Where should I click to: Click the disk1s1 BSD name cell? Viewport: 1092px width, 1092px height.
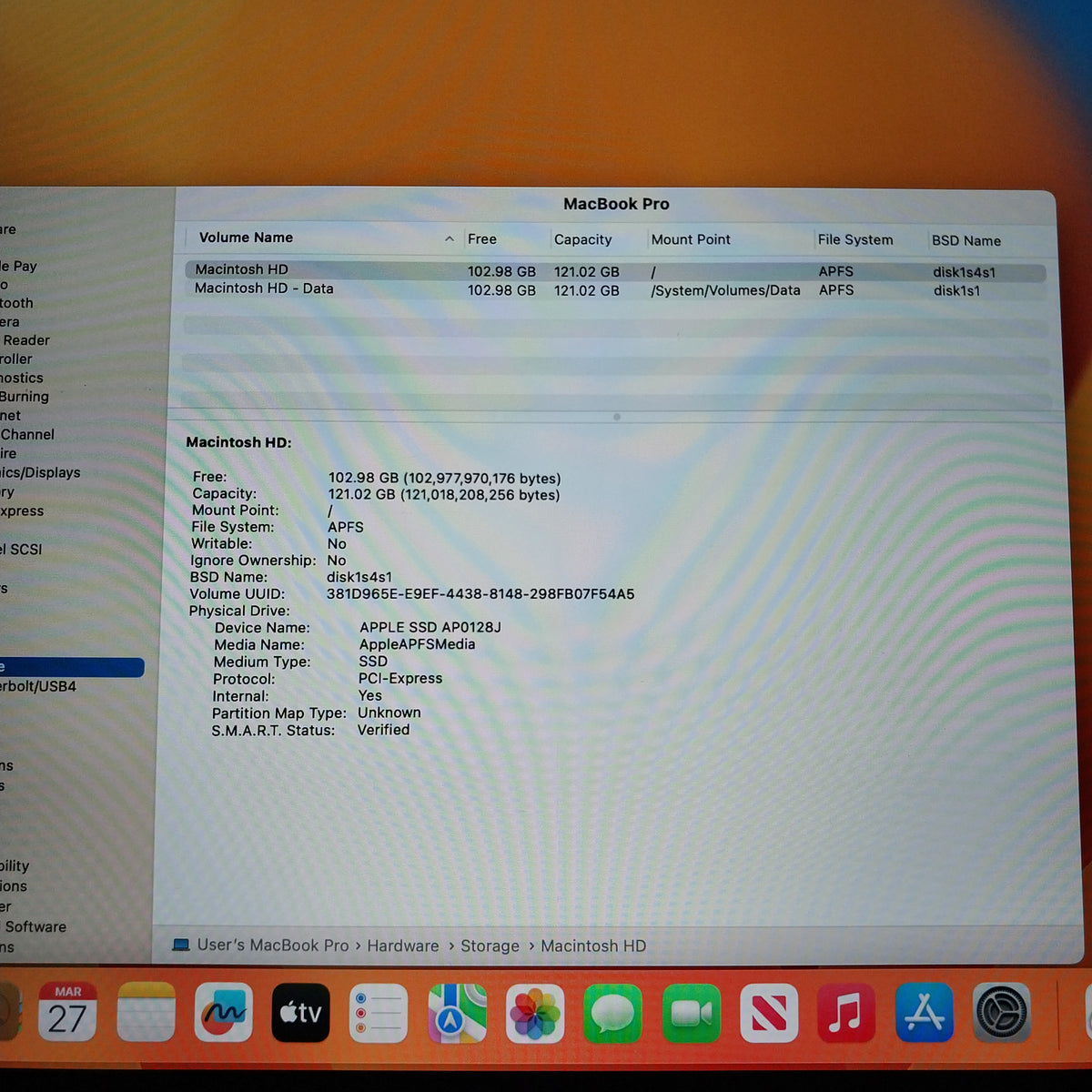(x=956, y=290)
